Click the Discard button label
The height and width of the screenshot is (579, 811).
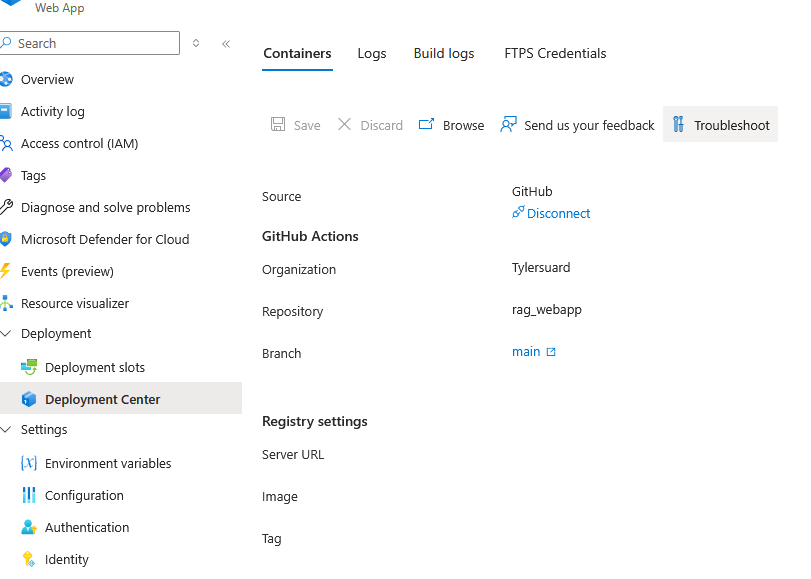pyautogui.click(x=382, y=125)
